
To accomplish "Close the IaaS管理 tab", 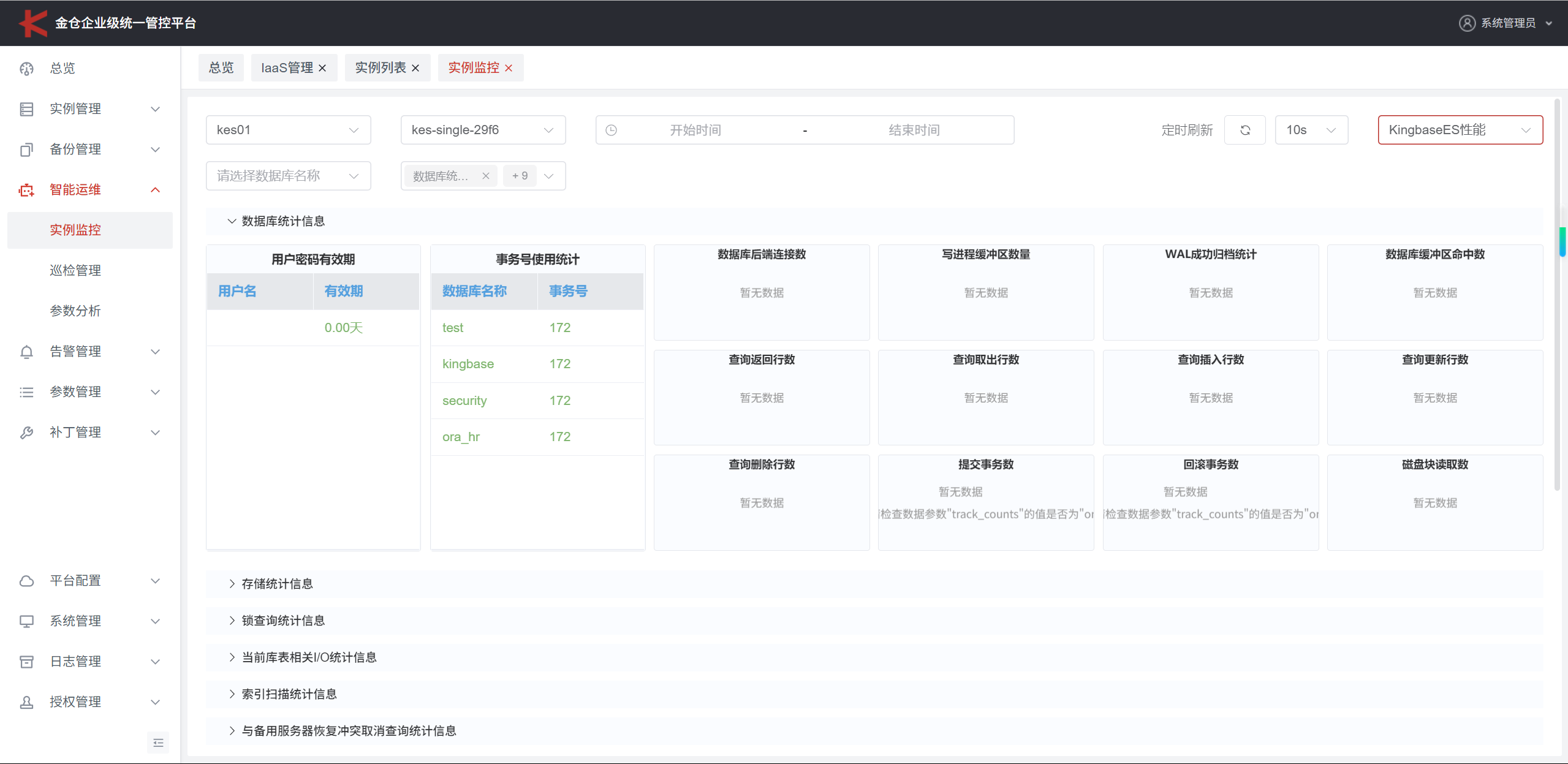I will pos(322,68).
